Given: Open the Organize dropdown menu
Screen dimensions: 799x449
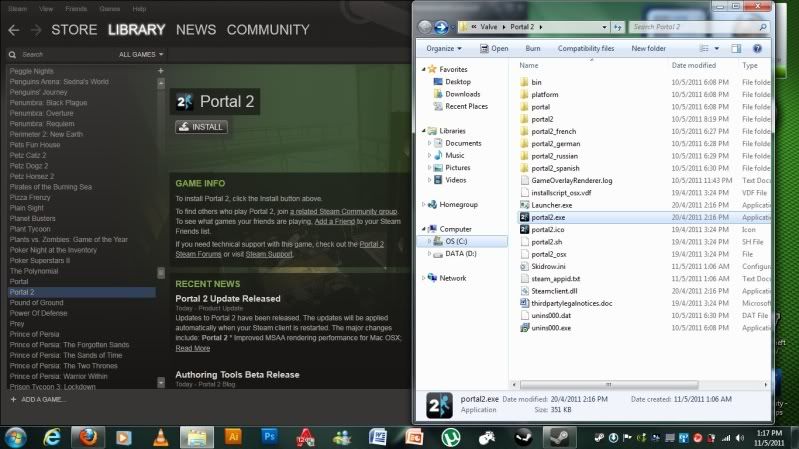Looking at the screenshot, I should [444, 48].
